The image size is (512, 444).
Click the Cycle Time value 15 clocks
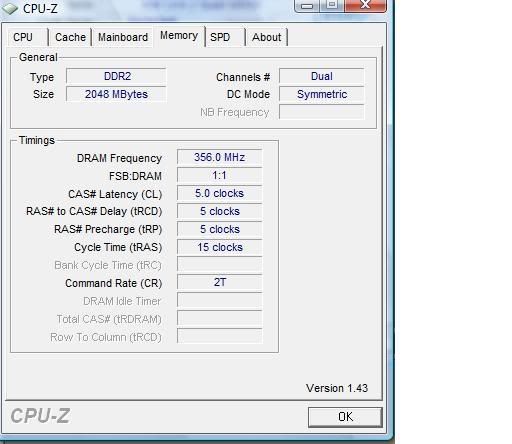pyautogui.click(x=219, y=247)
